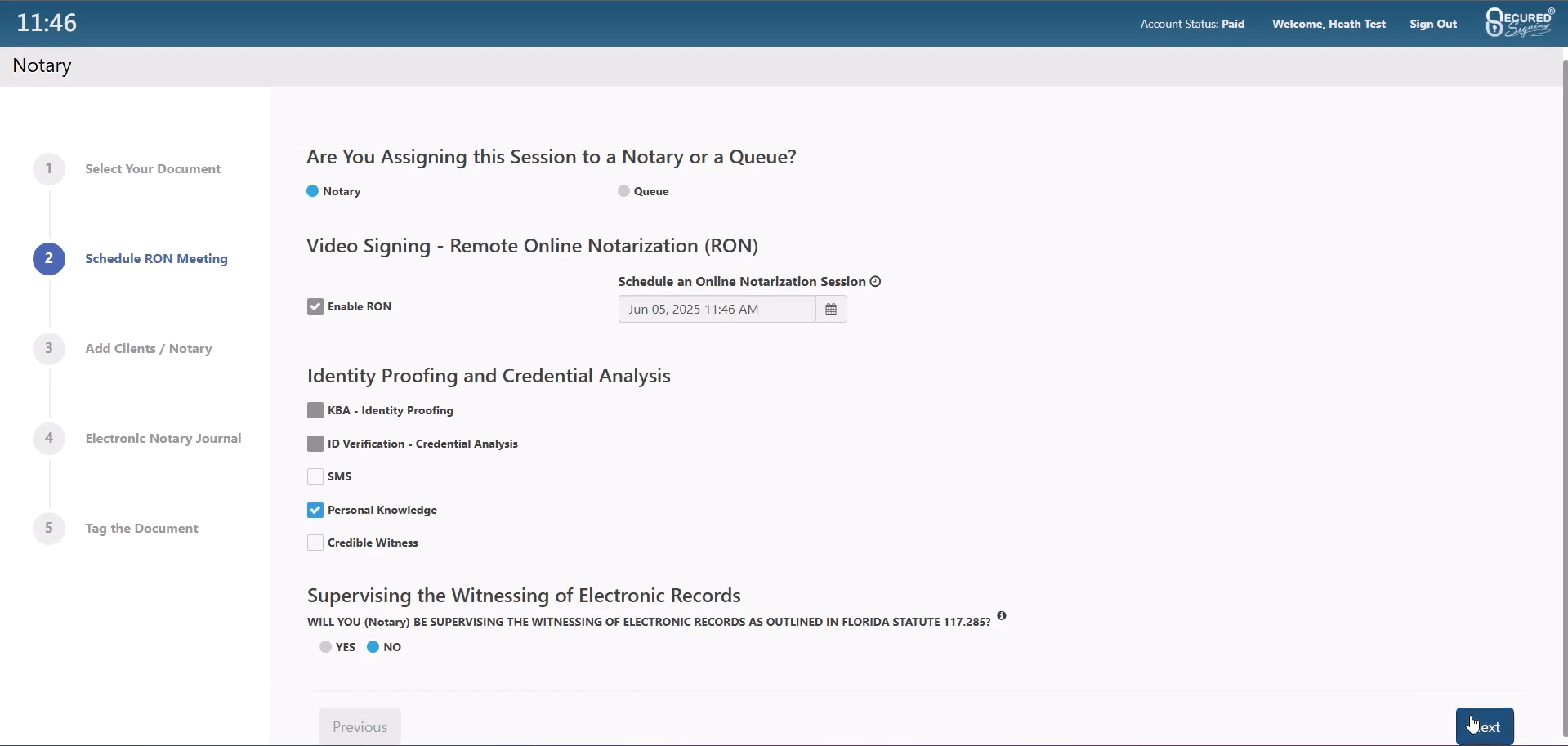Select YES for supervising witnessing
The width and height of the screenshot is (1568, 746).
click(326, 647)
